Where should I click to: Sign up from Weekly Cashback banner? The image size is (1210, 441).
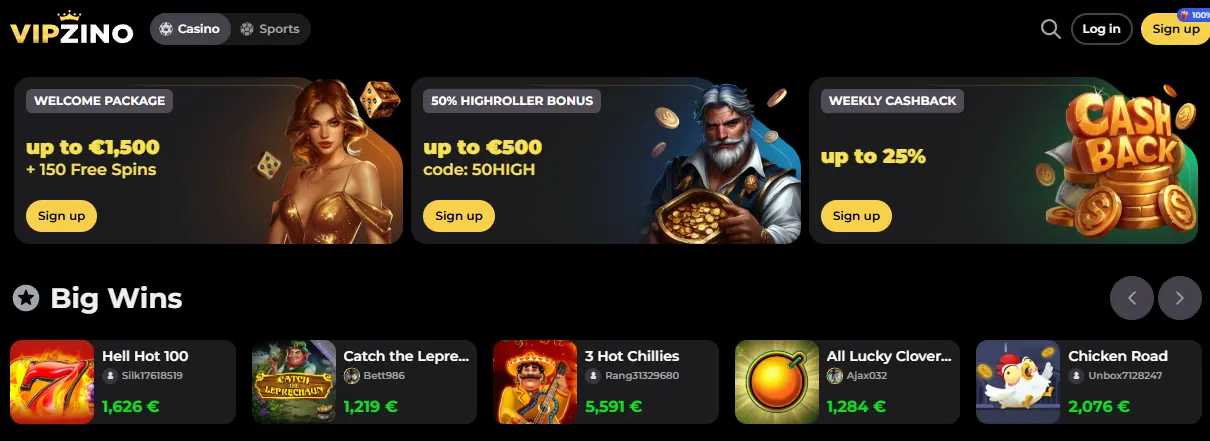point(856,215)
